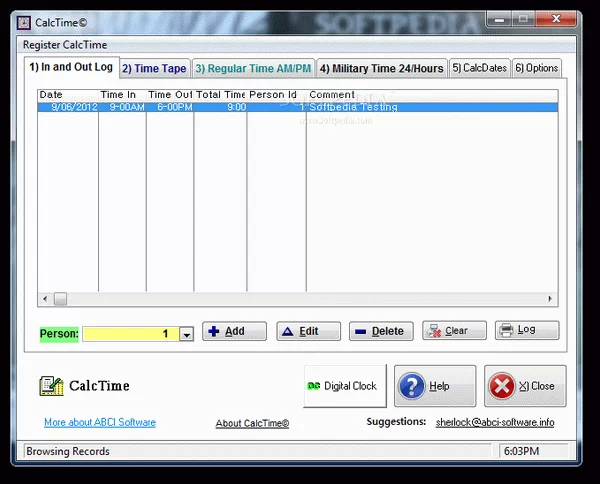600x484 pixels.
Task: Click the green DC Digital Clock icon
Action: coord(314,386)
